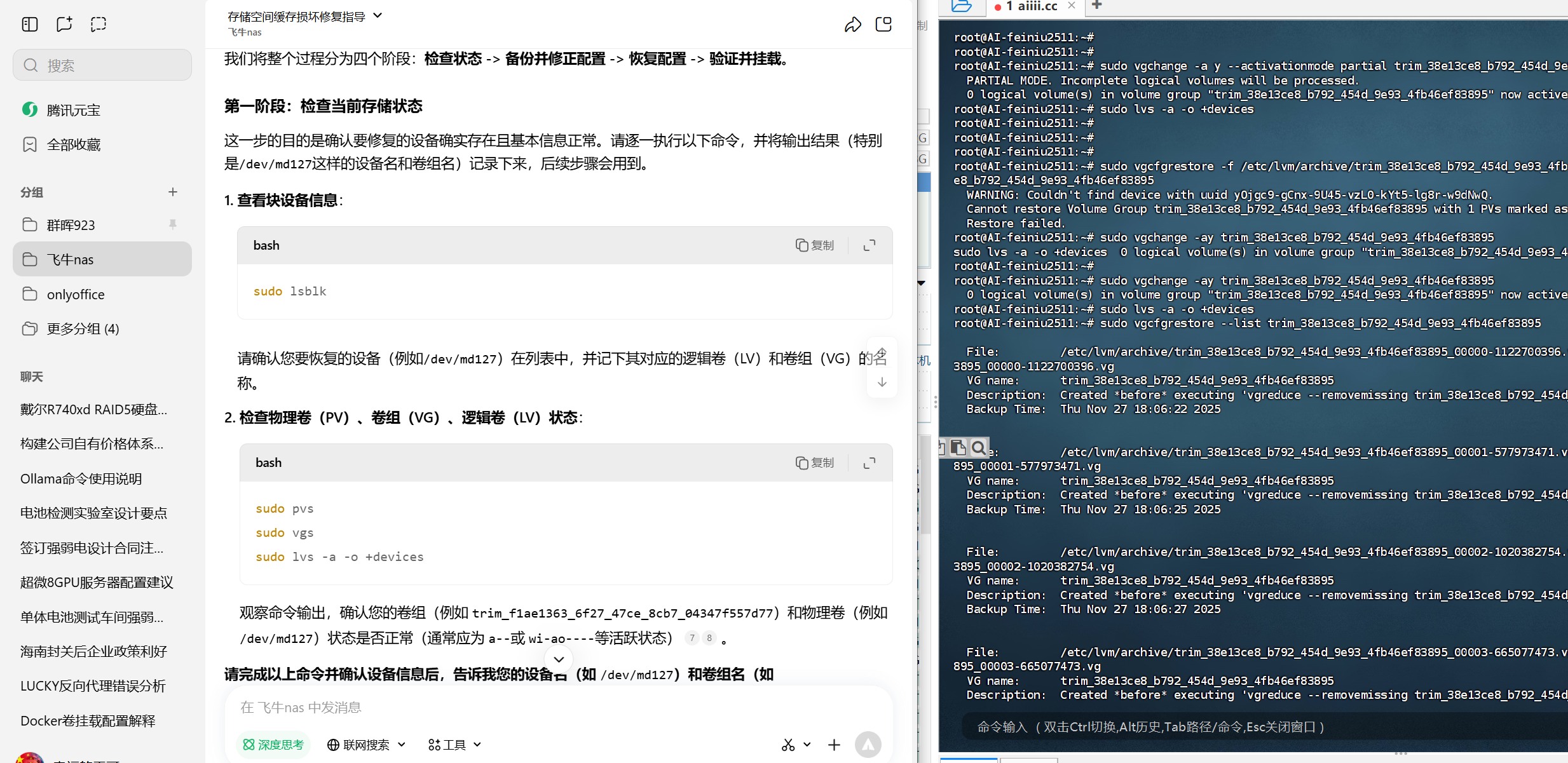Select the scissors capture icon in the input bar

pyautogui.click(x=787, y=744)
